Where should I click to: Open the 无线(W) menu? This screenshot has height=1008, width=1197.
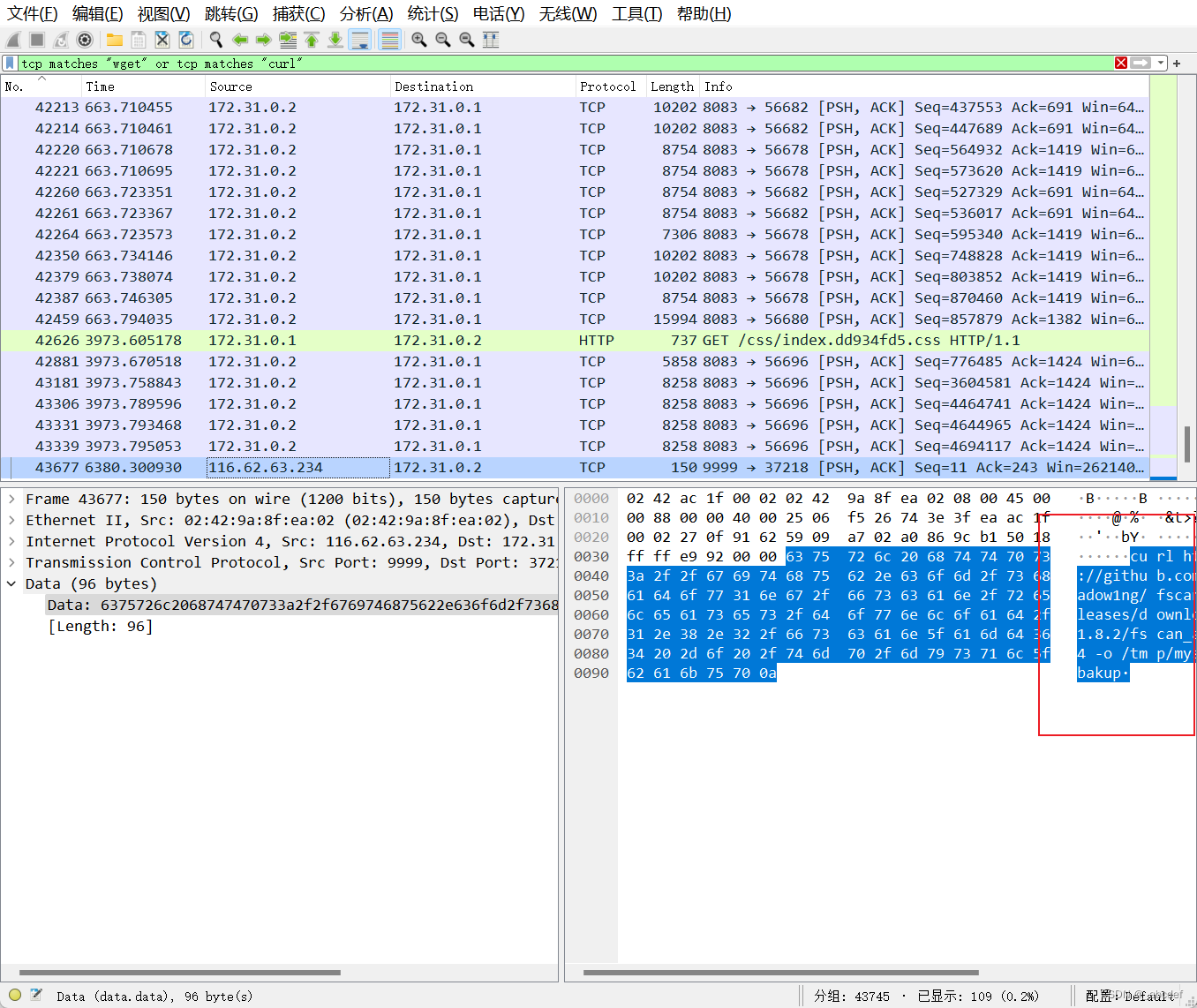point(568,14)
